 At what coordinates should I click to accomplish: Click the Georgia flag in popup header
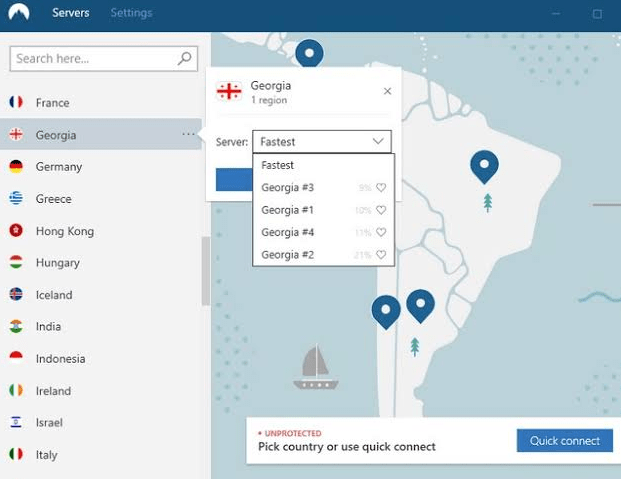[x=229, y=91]
